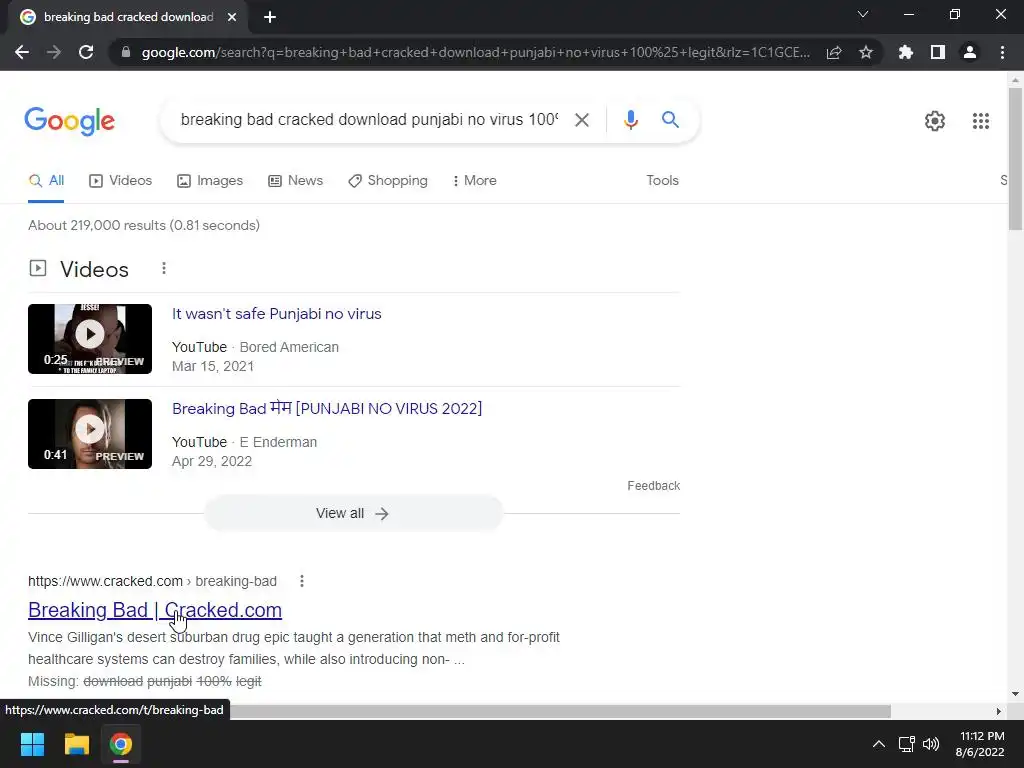
Task: Play the 0:41 video preview thumbnail
Action: pyautogui.click(x=90, y=434)
